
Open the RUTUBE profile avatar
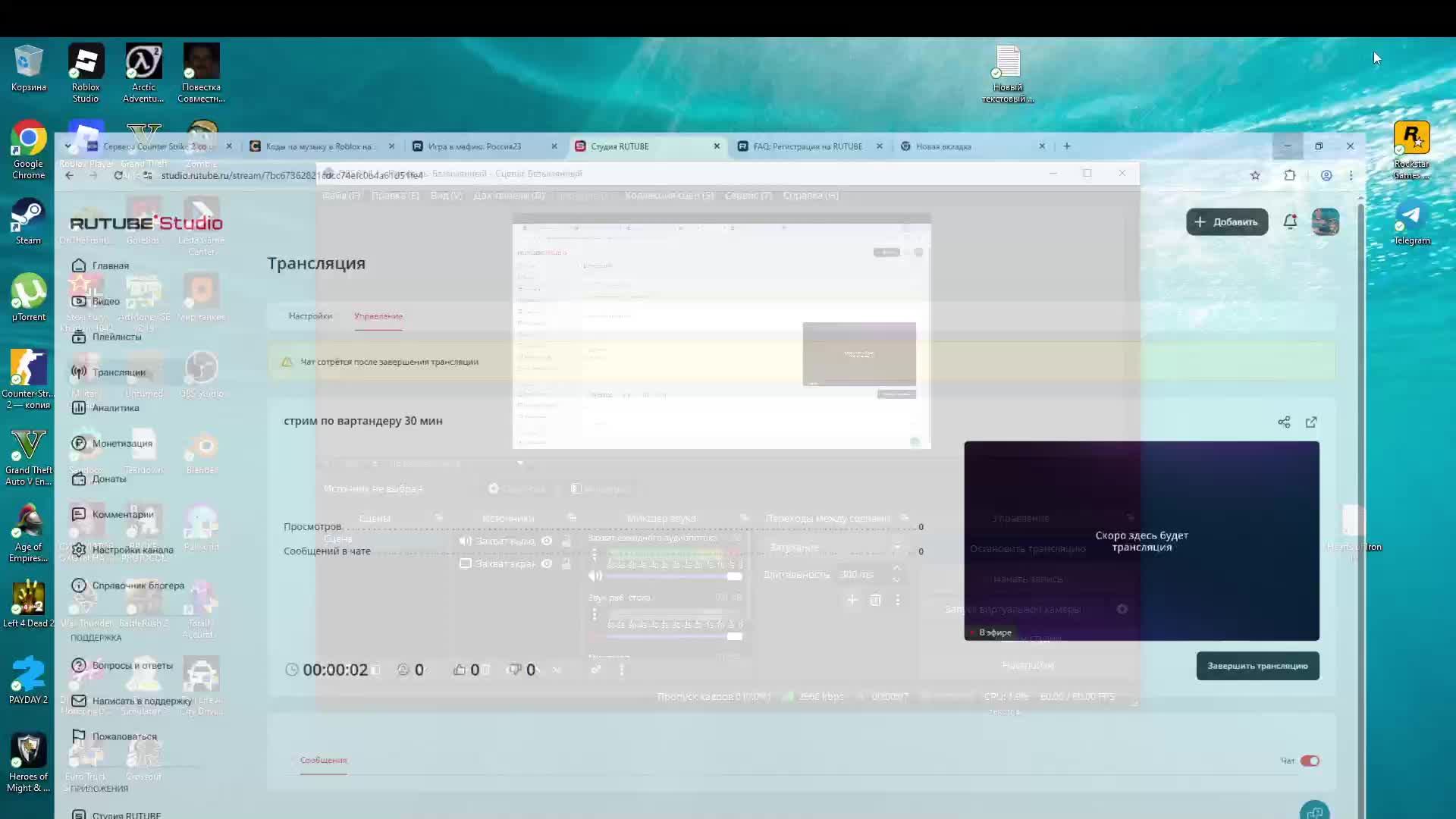pos(1326,221)
